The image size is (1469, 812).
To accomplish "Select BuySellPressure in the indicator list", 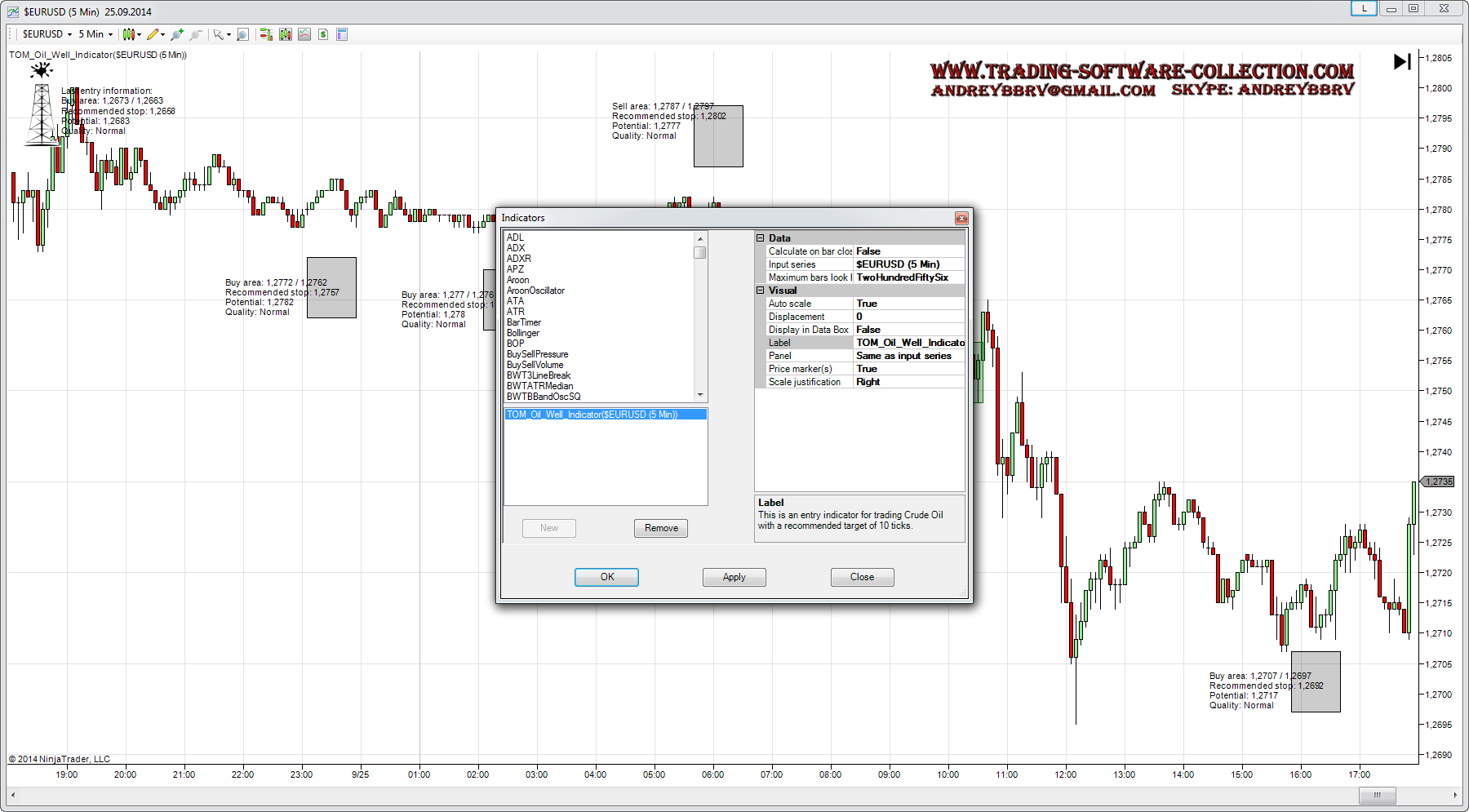I will point(537,354).
